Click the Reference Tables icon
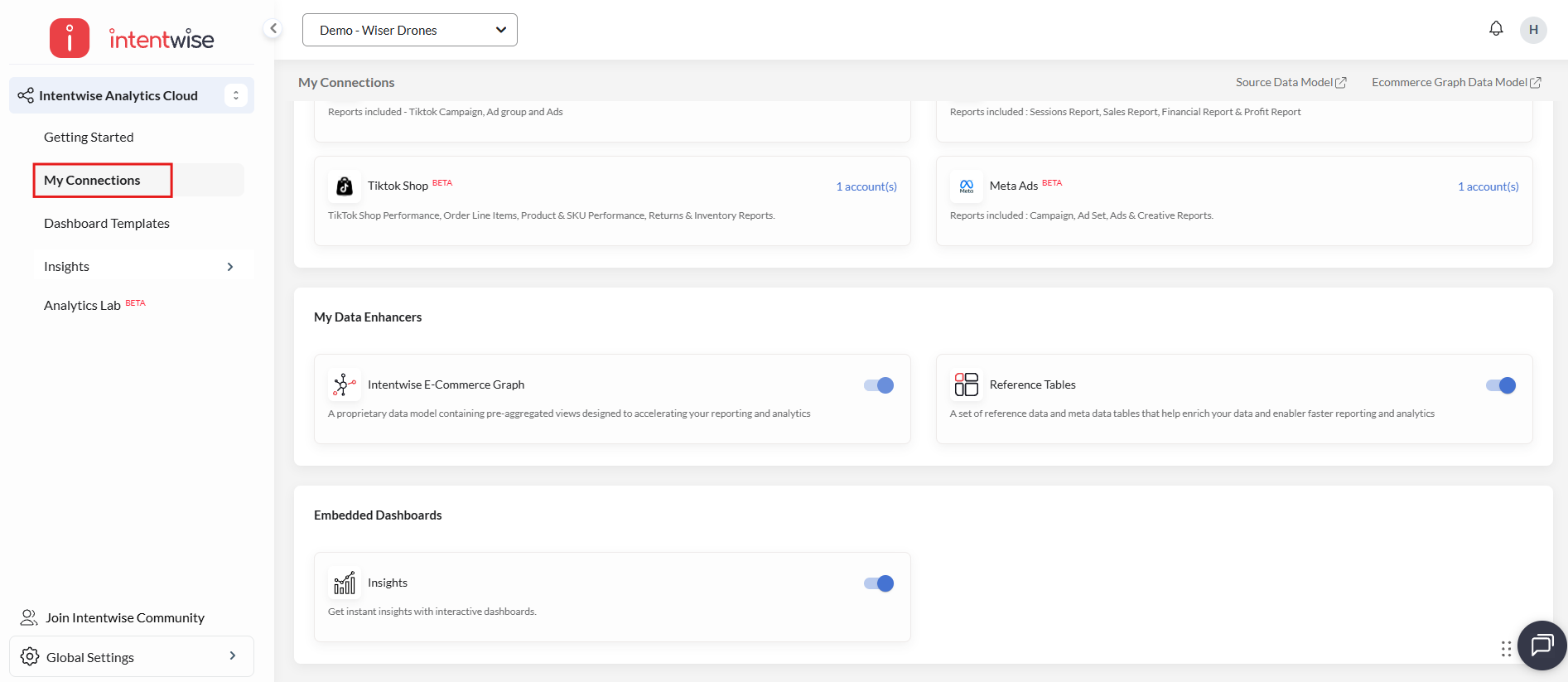 coord(966,385)
